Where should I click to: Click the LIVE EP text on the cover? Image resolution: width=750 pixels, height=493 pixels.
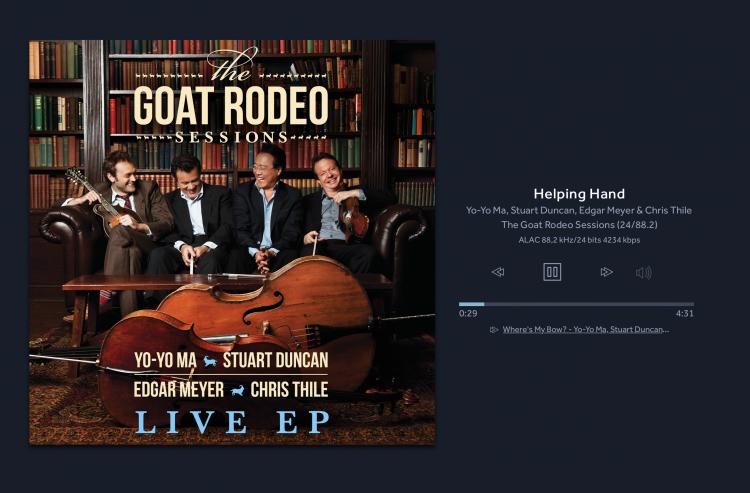click(x=232, y=422)
